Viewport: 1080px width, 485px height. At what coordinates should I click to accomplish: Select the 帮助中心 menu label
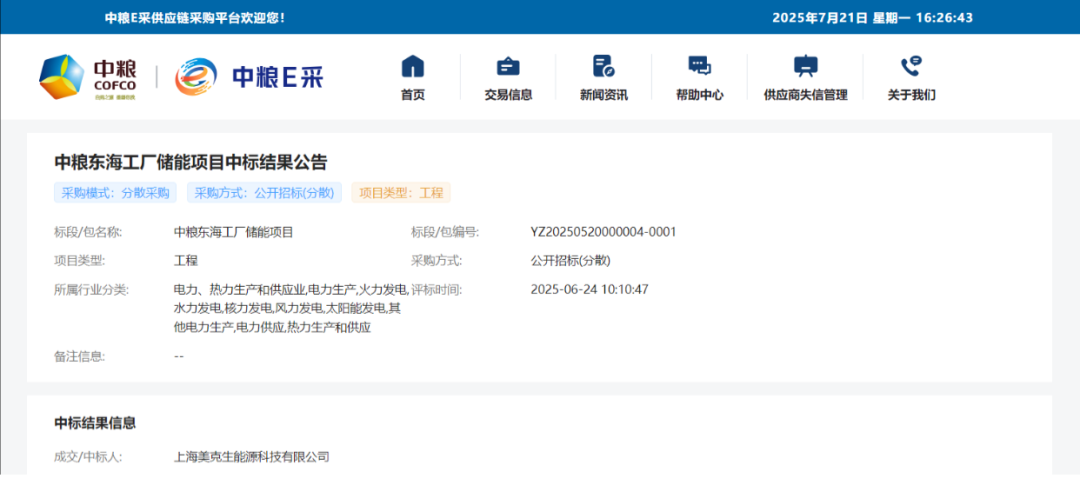[x=699, y=95]
